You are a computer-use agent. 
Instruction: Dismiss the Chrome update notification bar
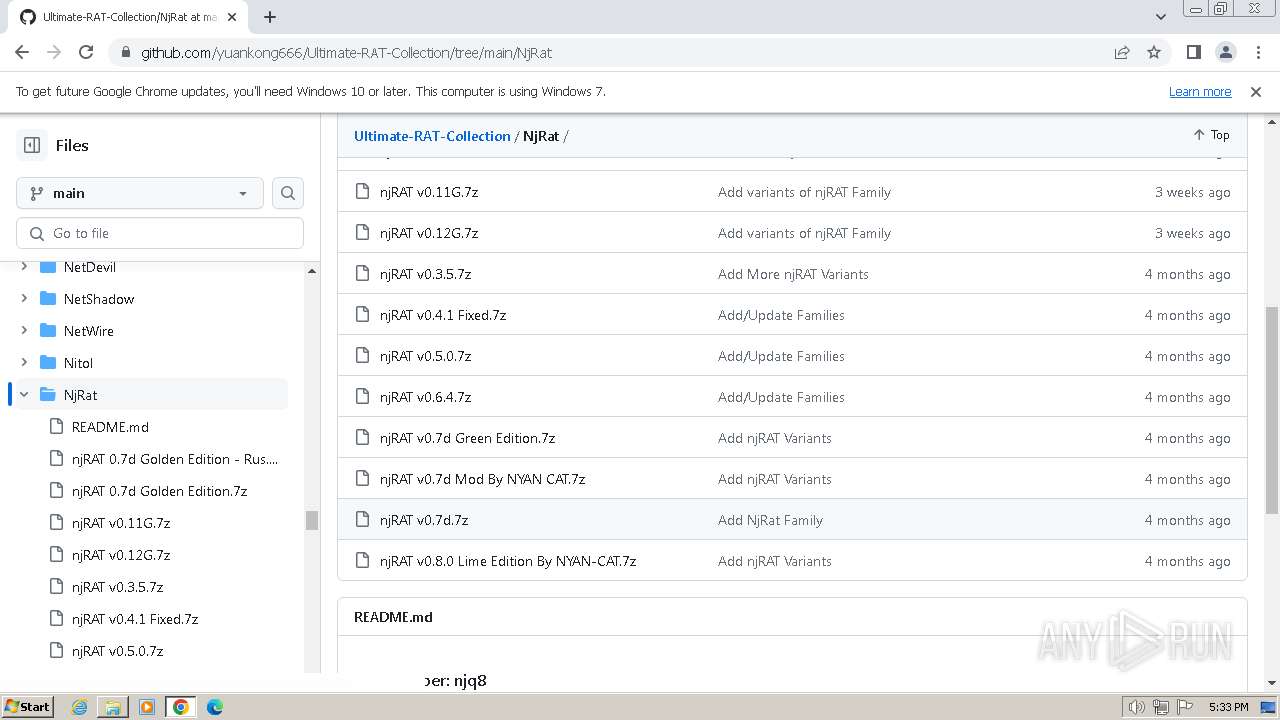[x=1256, y=91]
